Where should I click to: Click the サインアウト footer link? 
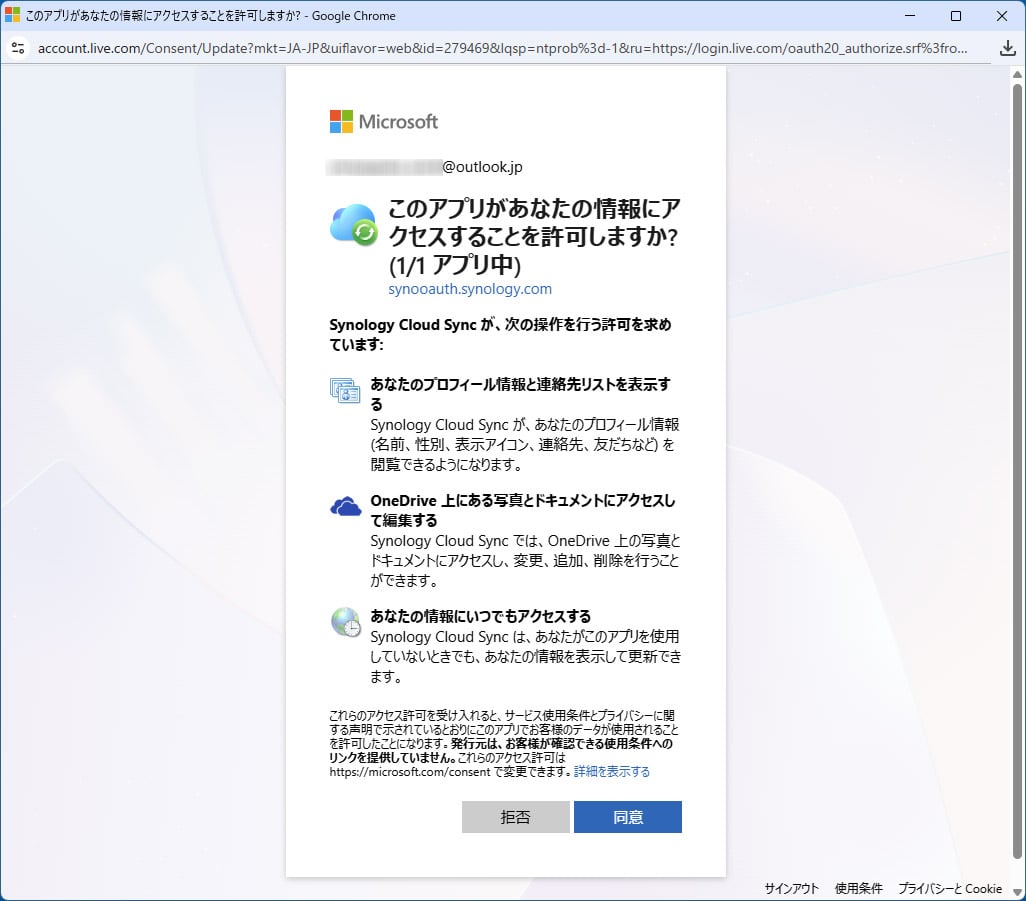pyautogui.click(x=791, y=888)
